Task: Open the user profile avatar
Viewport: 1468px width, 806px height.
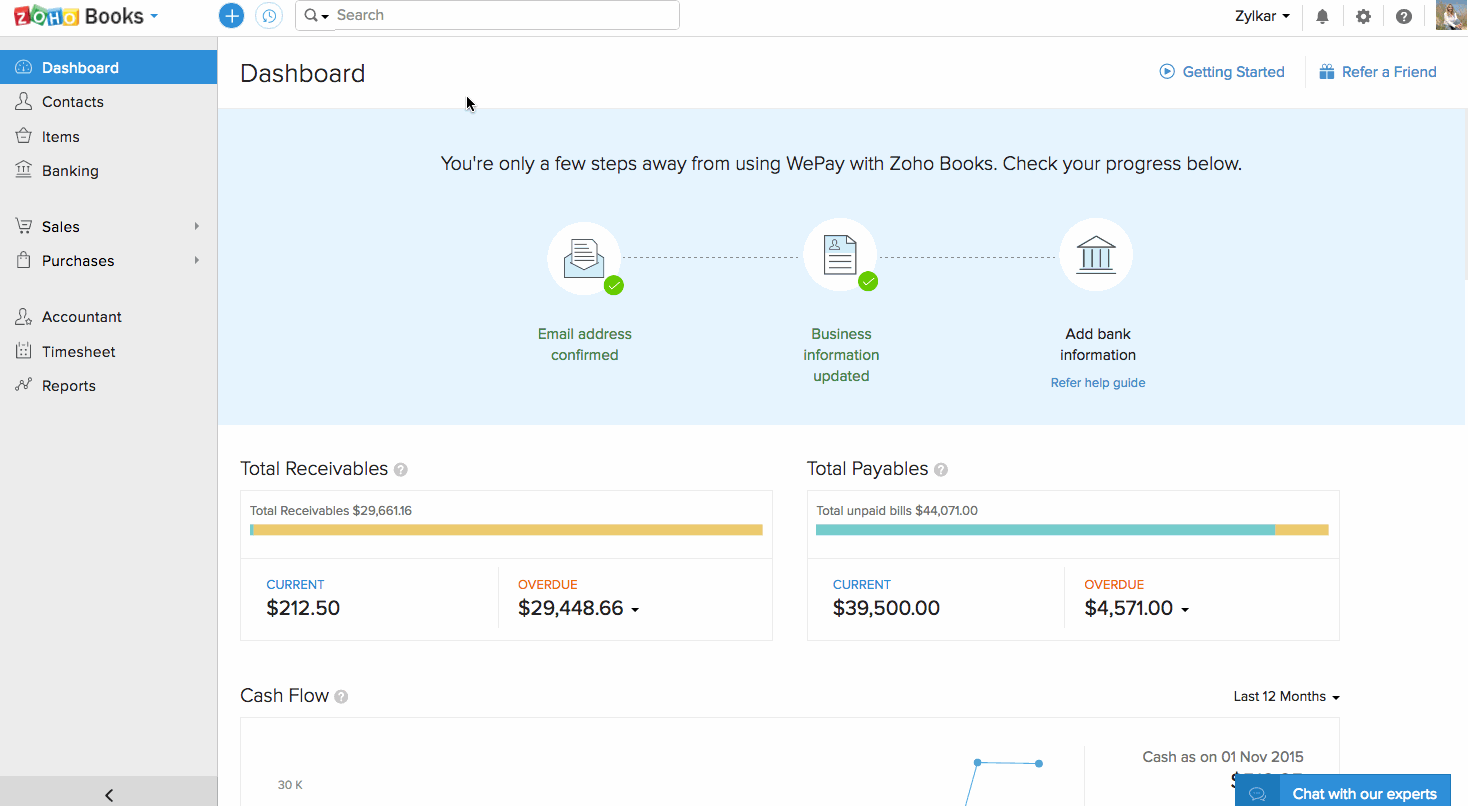Action: tap(1451, 15)
